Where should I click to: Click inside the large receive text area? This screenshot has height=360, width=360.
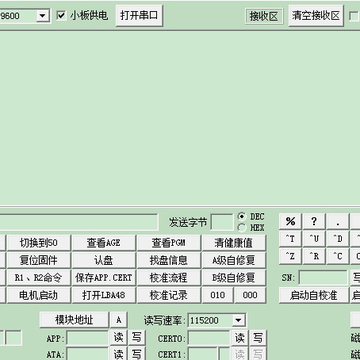point(180,117)
